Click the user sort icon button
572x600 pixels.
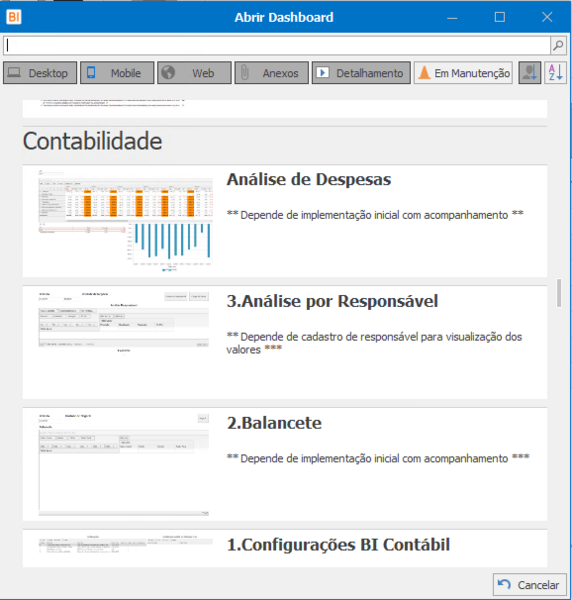click(x=530, y=73)
